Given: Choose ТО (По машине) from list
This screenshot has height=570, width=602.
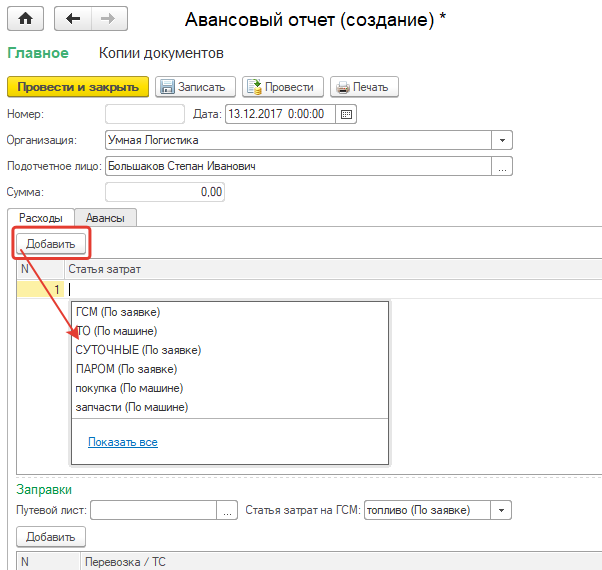Looking at the screenshot, I should (230, 331).
